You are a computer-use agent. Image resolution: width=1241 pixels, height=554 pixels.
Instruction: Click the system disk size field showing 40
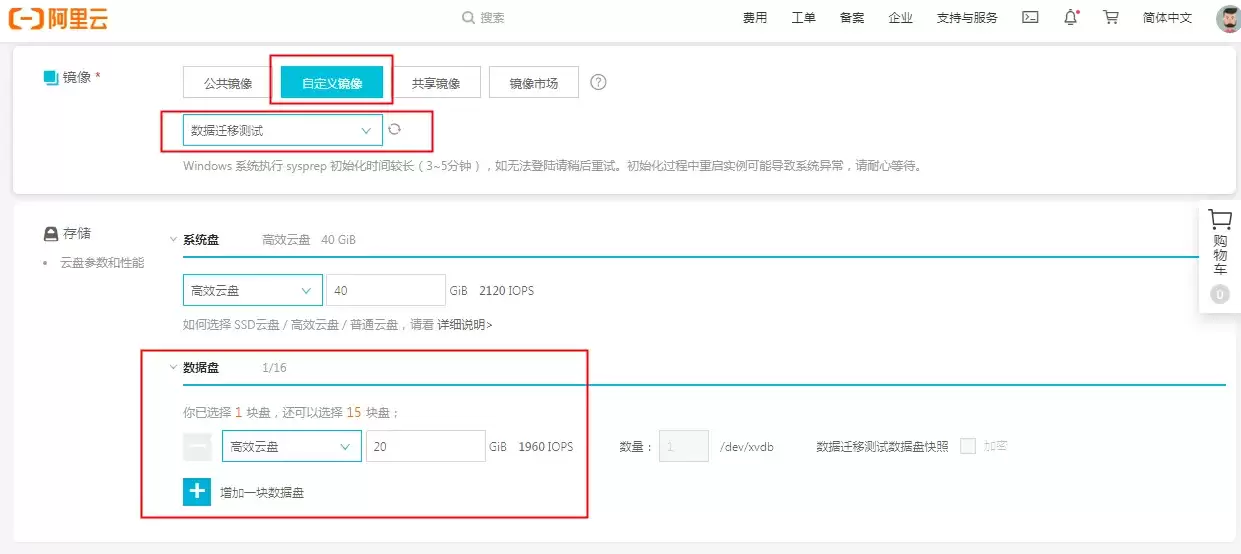386,290
